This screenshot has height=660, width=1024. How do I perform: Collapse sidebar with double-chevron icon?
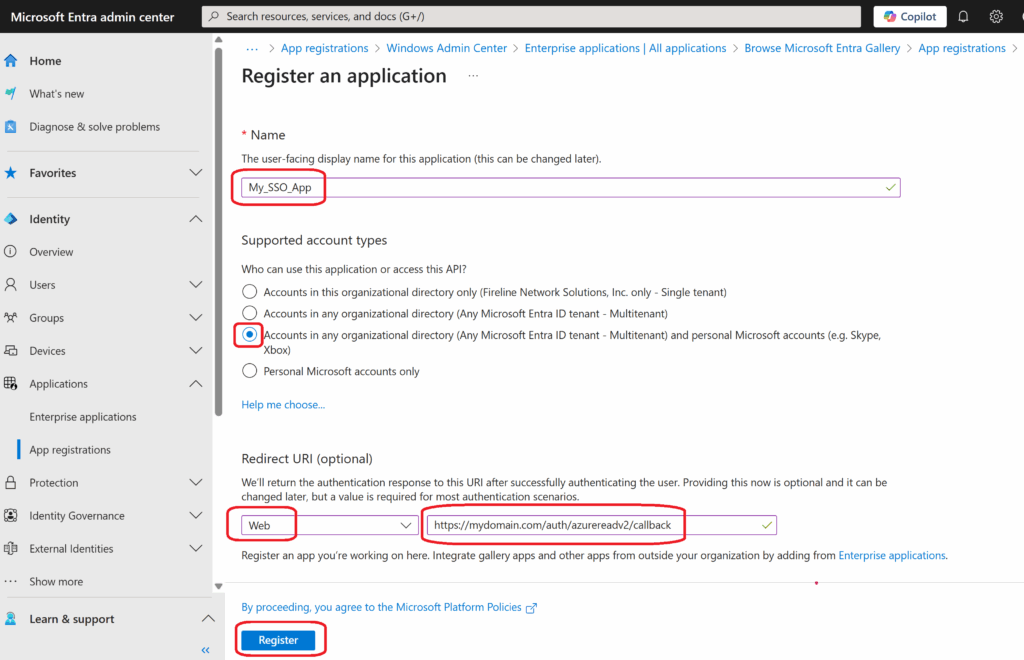point(206,650)
